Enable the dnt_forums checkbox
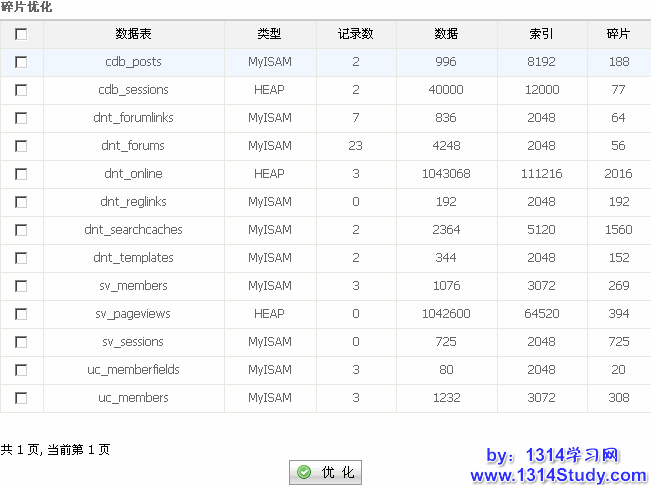The image size is (651, 485). pyautogui.click(x=22, y=146)
